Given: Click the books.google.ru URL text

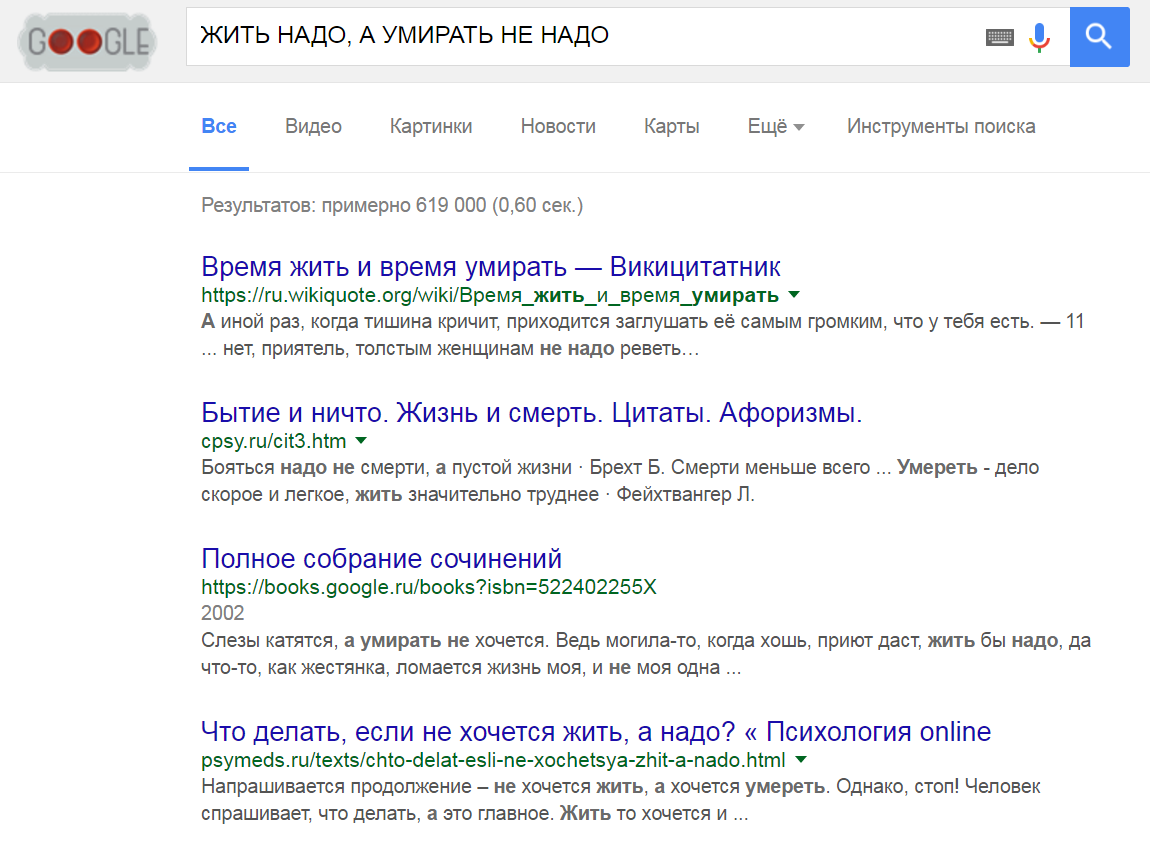Looking at the screenshot, I should point(428,587).
